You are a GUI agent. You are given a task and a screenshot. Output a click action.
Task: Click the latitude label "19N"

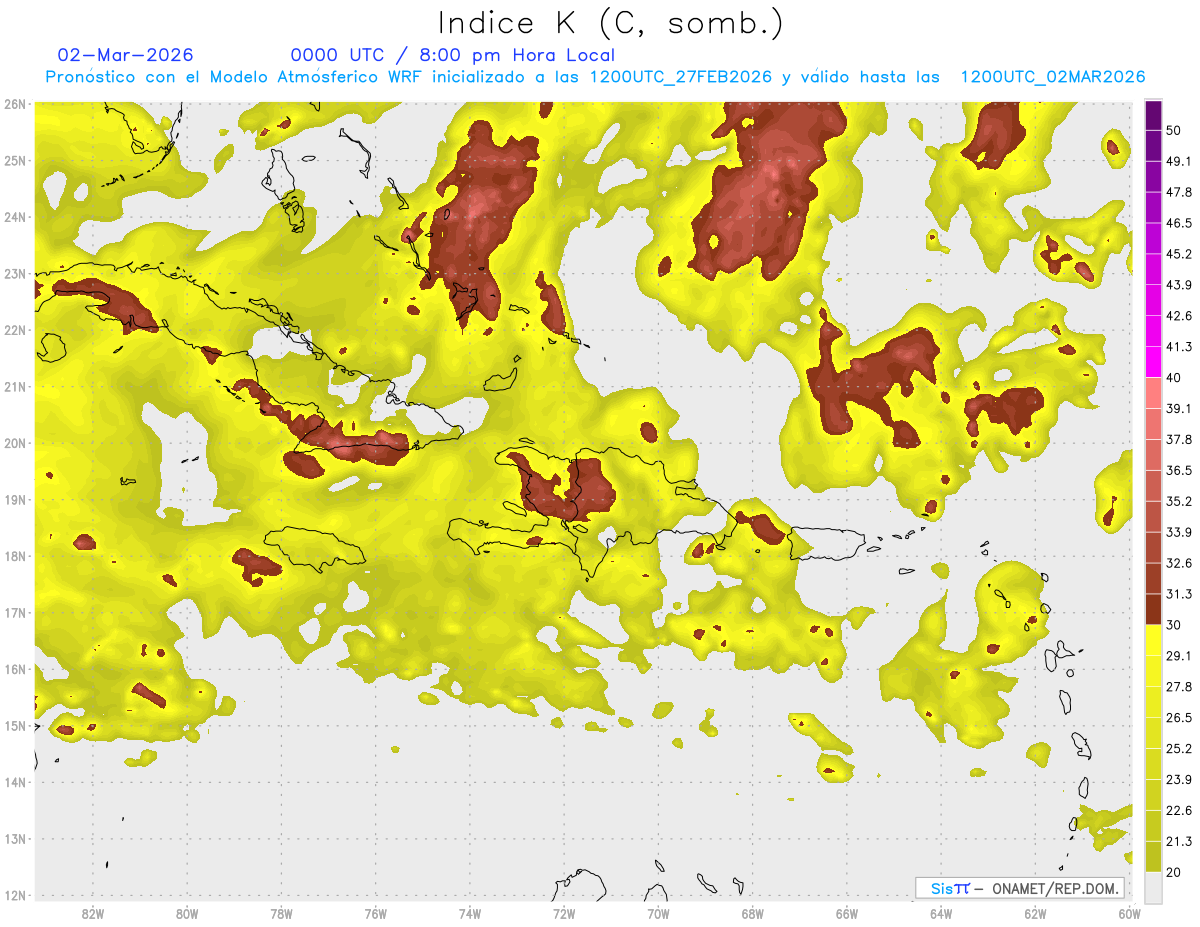pos(15,499)
